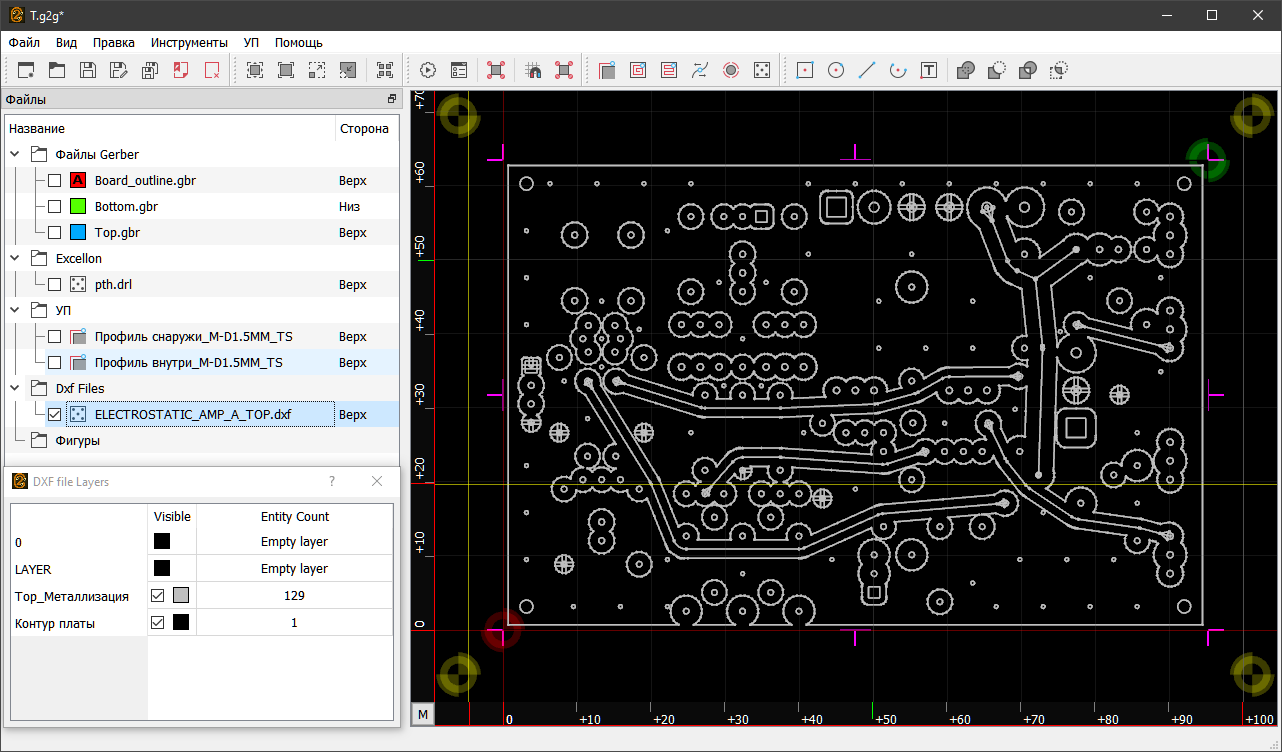Click the M button below the canvas
Viewport: 1282px width, 752px height.
423,714
